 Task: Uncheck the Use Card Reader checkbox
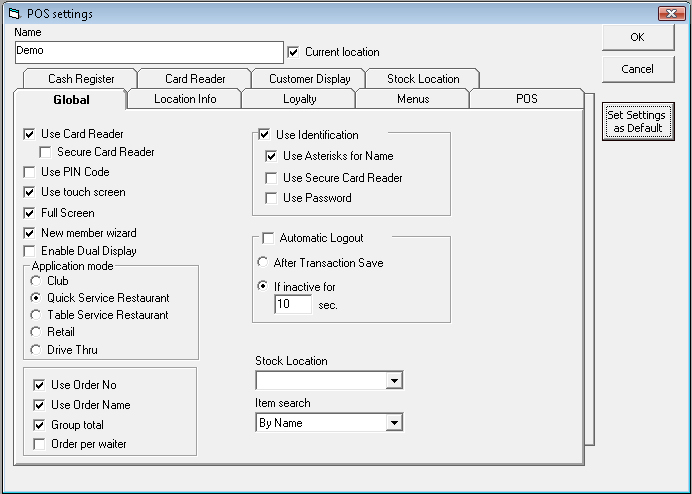[29, 134]
